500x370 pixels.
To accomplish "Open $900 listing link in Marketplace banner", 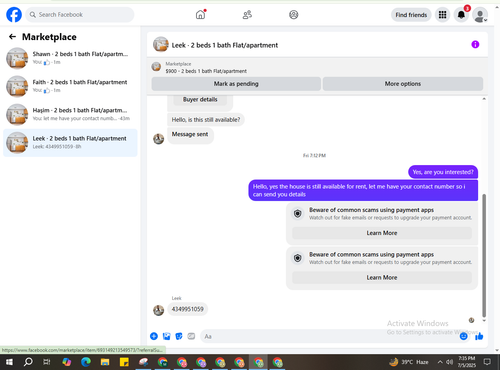I will point(206,71).
